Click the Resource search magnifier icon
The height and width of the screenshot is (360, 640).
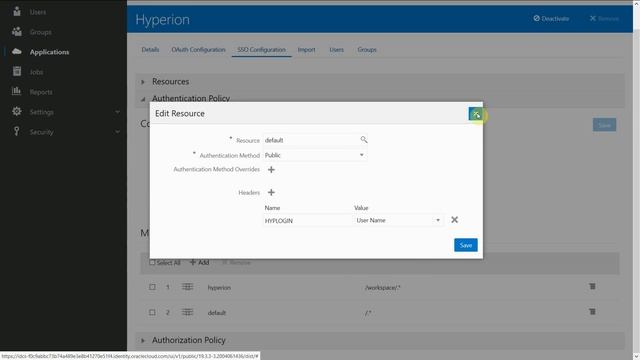(x=364, y=140)
